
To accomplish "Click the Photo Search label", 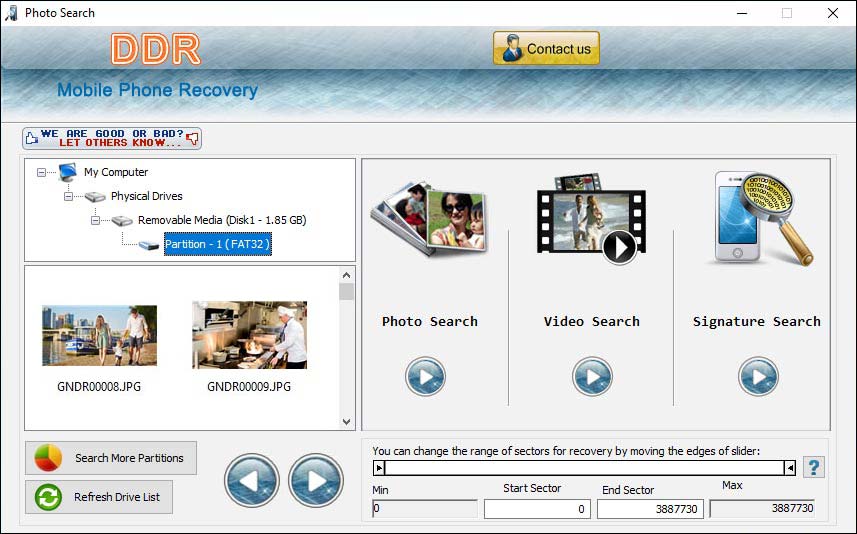I will 430,321.
